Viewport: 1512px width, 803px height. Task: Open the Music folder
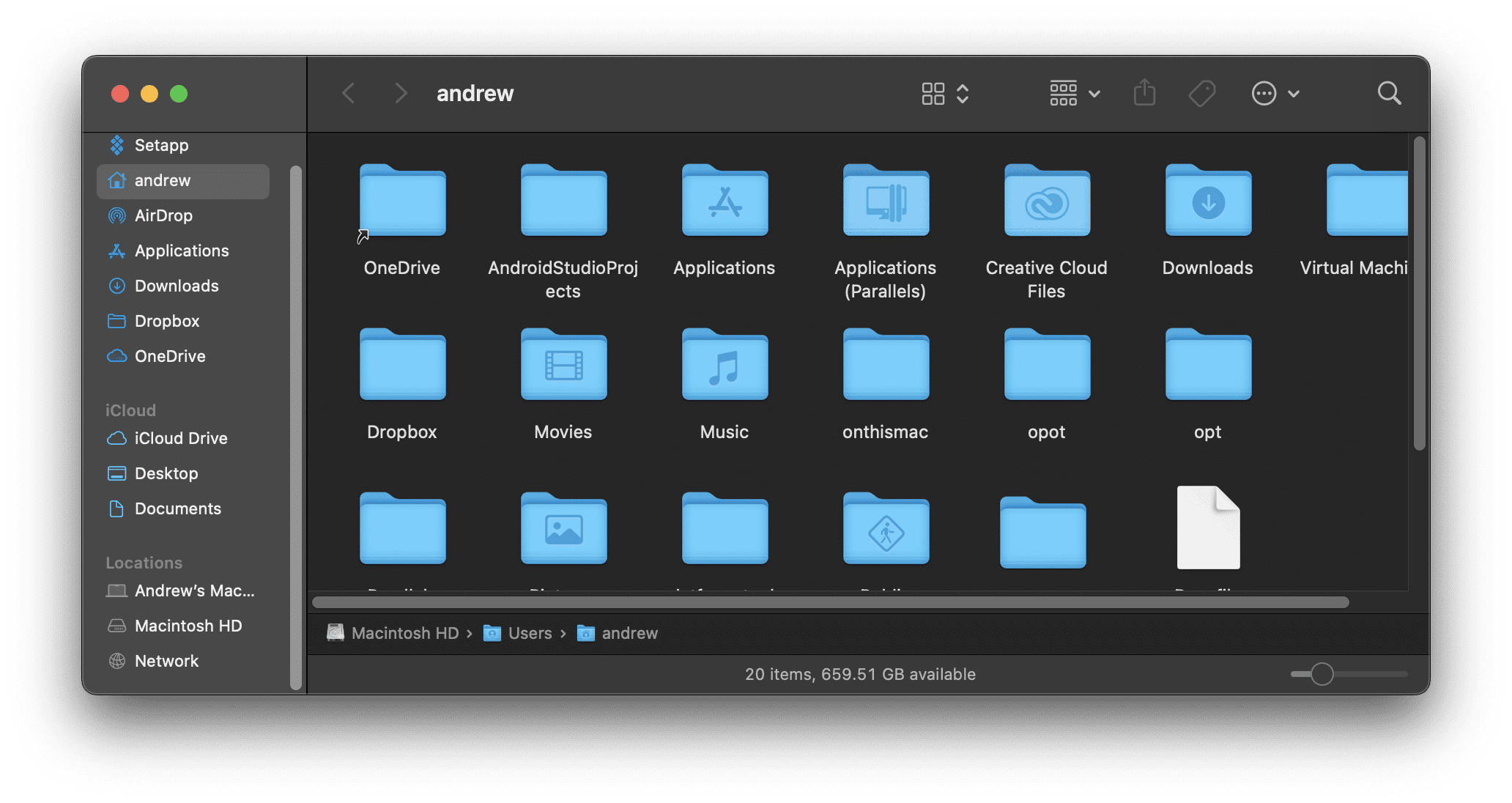pos(724,364)
